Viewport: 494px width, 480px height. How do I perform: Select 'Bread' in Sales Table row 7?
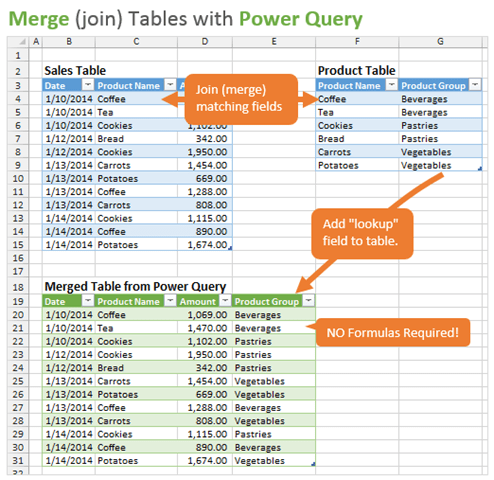tap(136, 139)
